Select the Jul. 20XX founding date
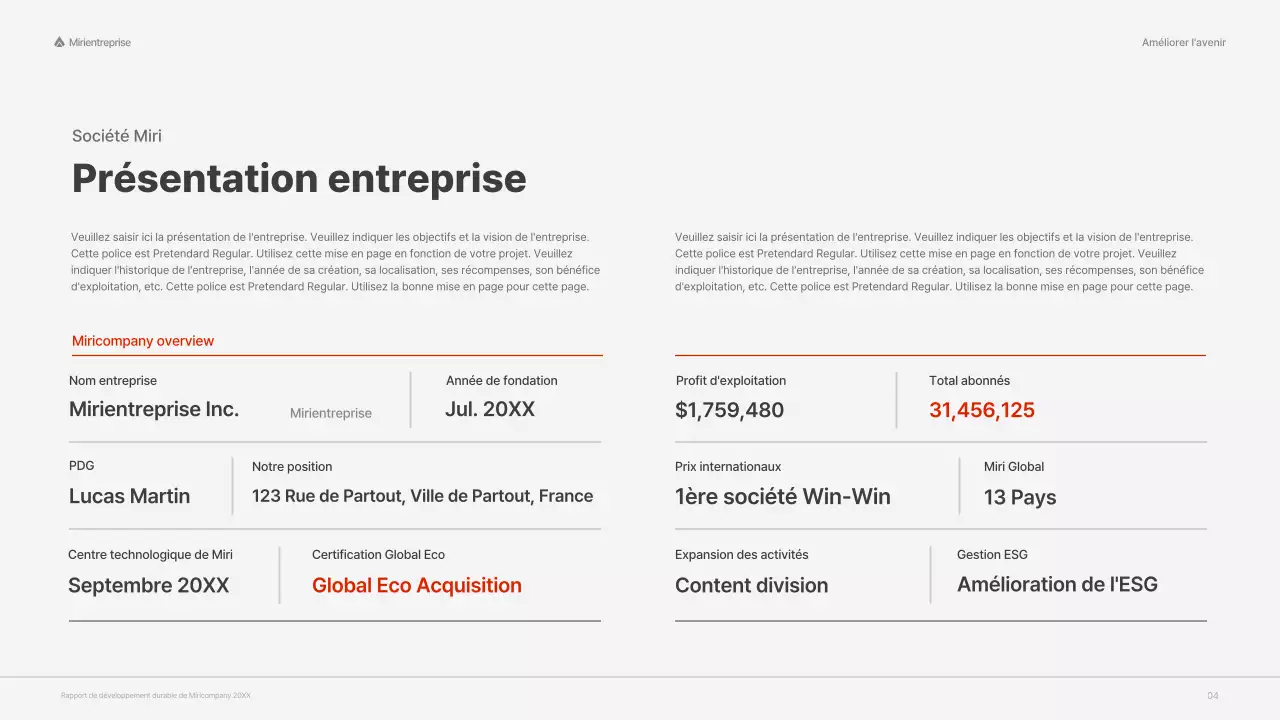 point(490,409)
